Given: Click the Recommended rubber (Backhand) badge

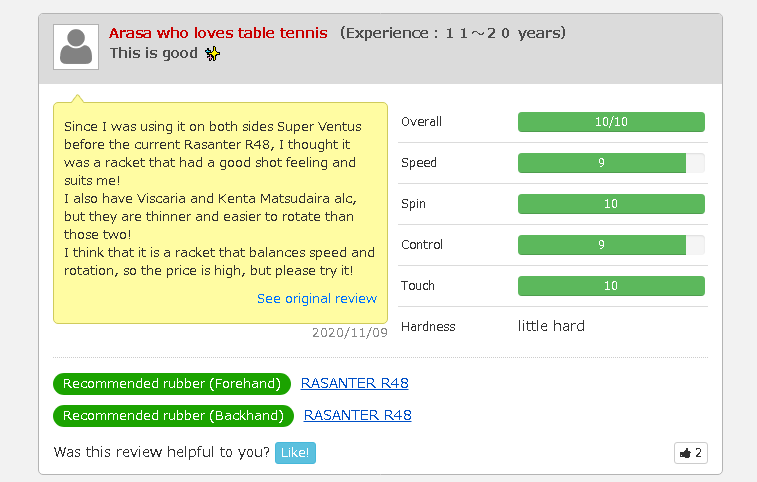Looking at the screenshot, I should tap(173, 415).
